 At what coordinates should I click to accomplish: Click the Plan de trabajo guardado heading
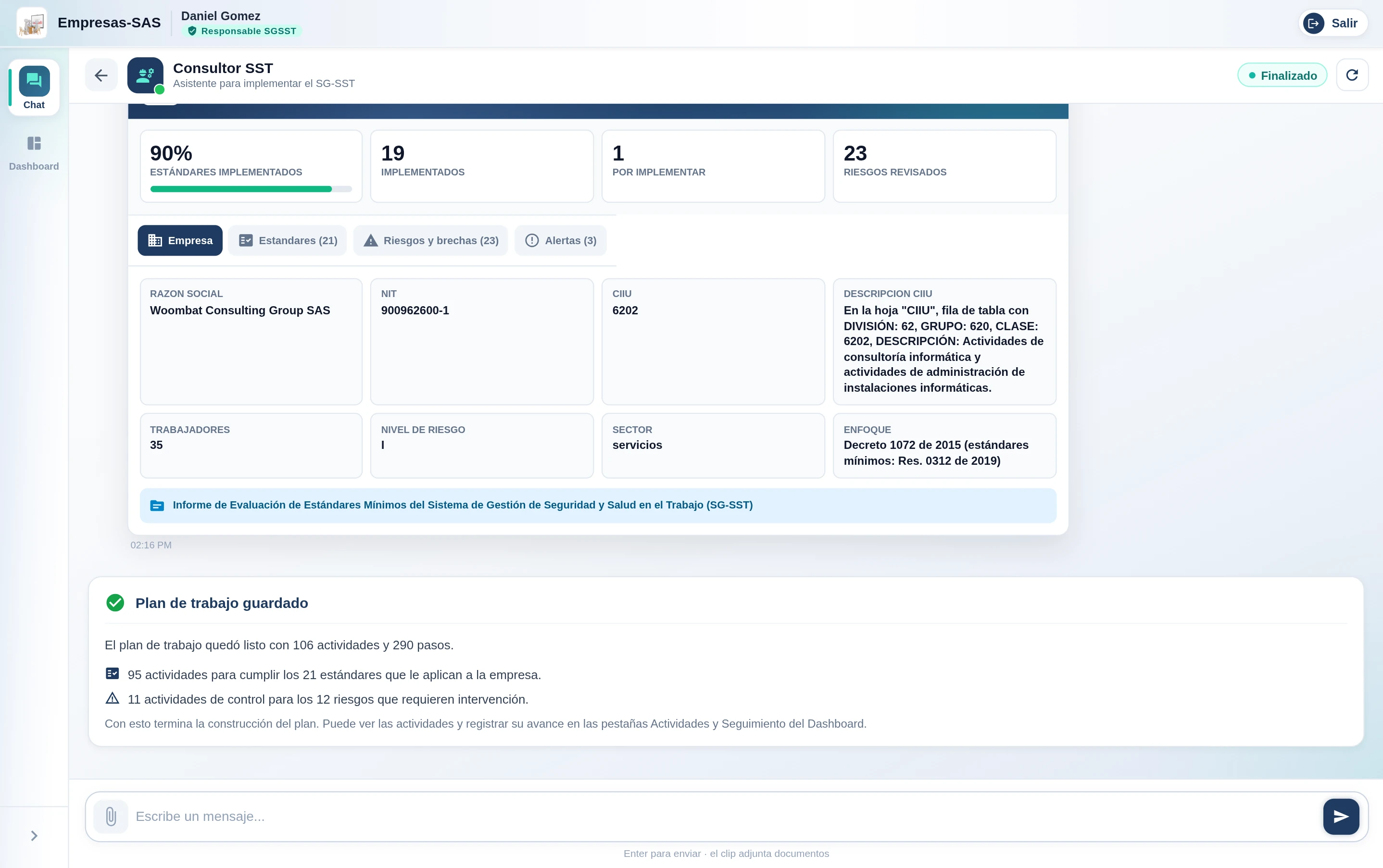[222, 603]
